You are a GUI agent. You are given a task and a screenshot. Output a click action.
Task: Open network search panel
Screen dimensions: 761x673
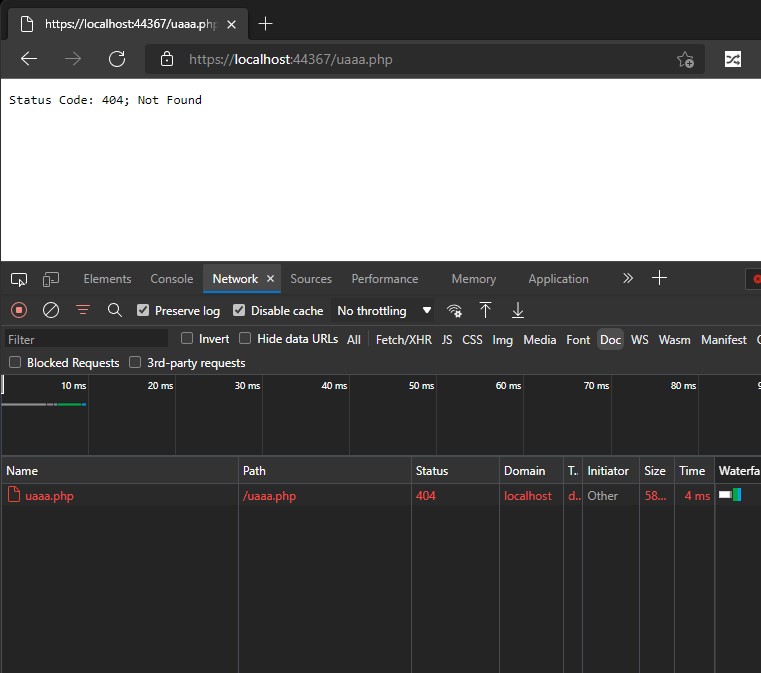(x=115, y=310)
